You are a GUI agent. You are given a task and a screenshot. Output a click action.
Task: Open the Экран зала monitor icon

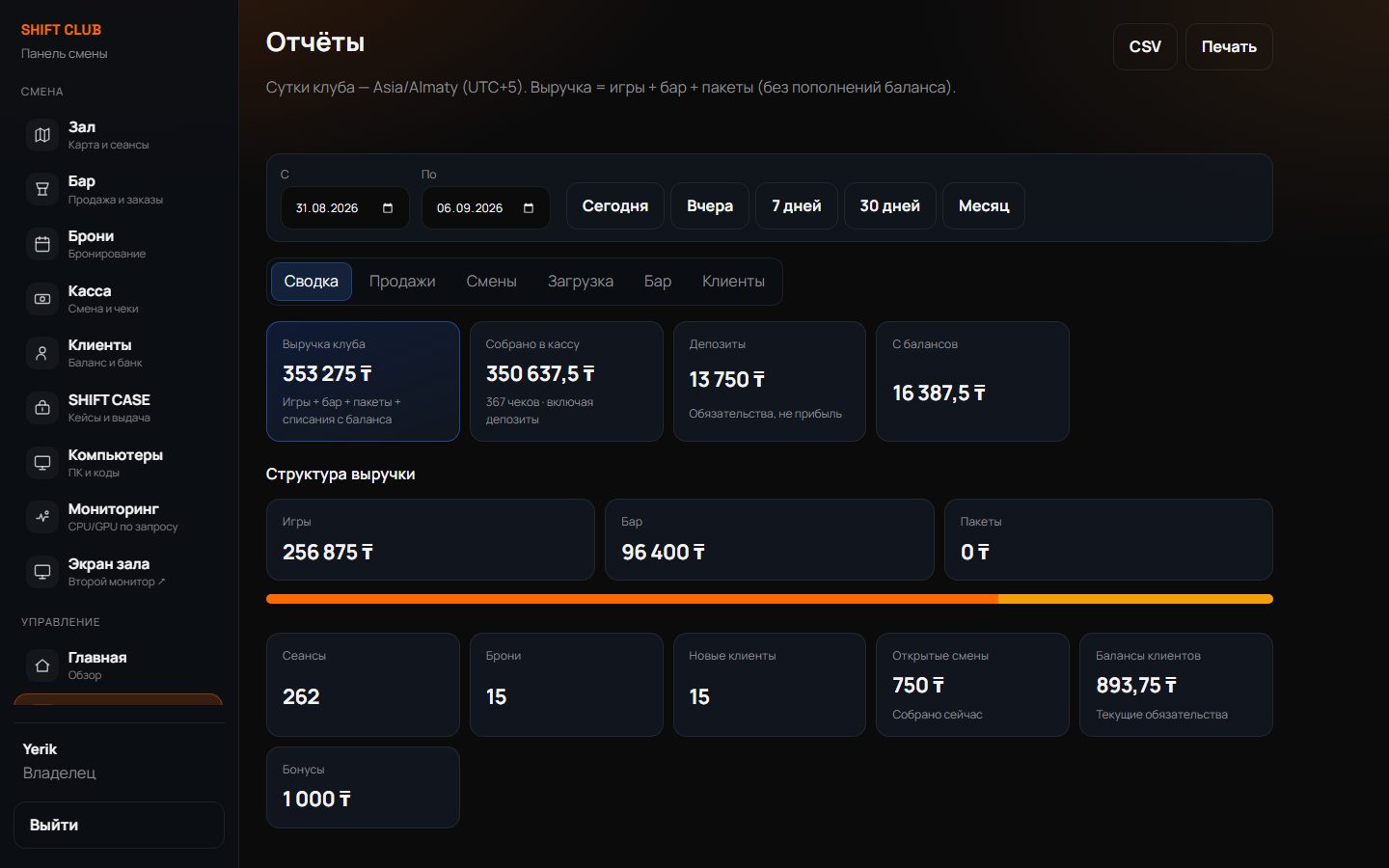(42, 572)
